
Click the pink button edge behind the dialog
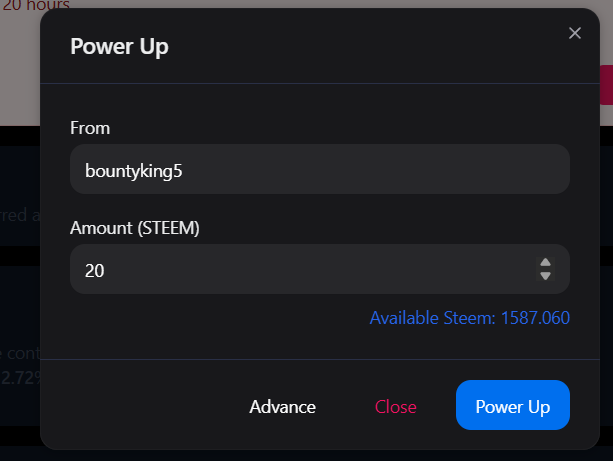[606, 85]
